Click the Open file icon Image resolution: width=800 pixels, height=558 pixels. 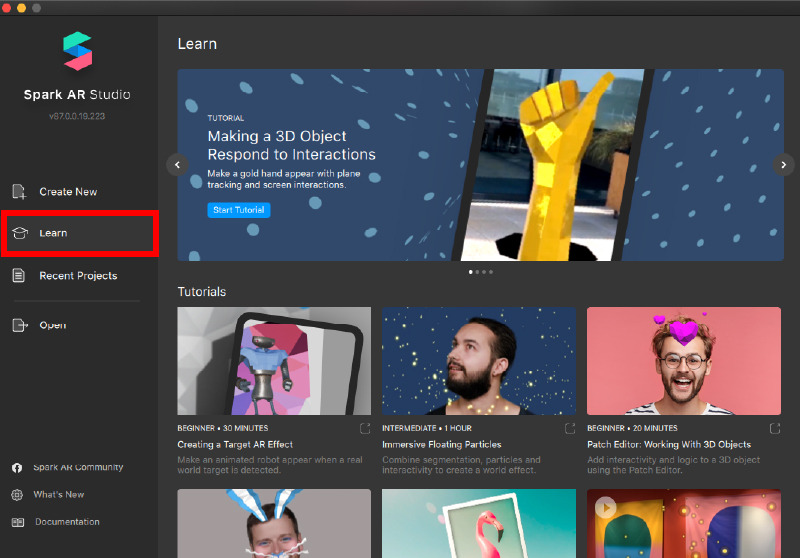coord(19,325)
